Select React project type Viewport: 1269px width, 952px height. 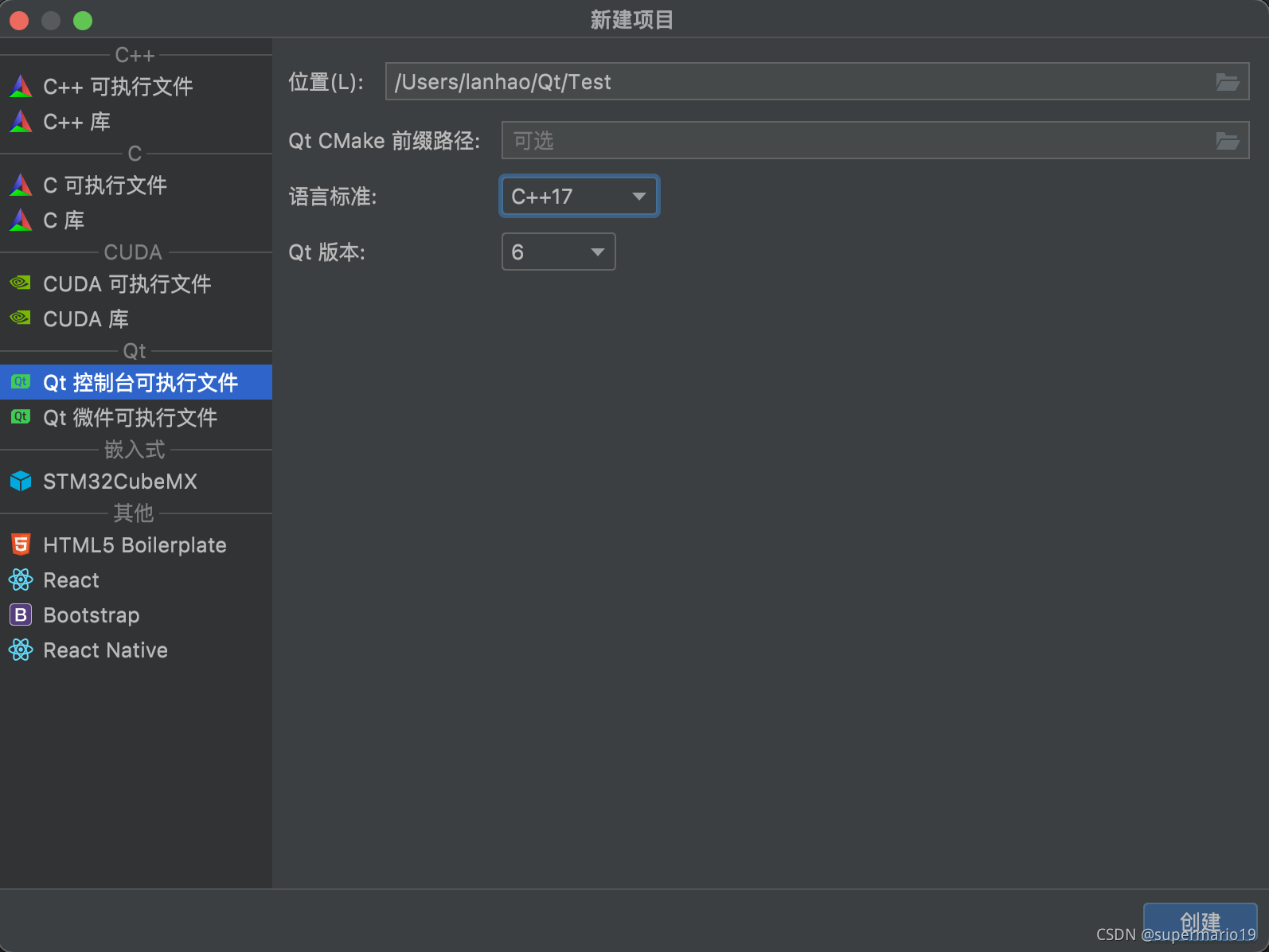[x=136, y=579]
